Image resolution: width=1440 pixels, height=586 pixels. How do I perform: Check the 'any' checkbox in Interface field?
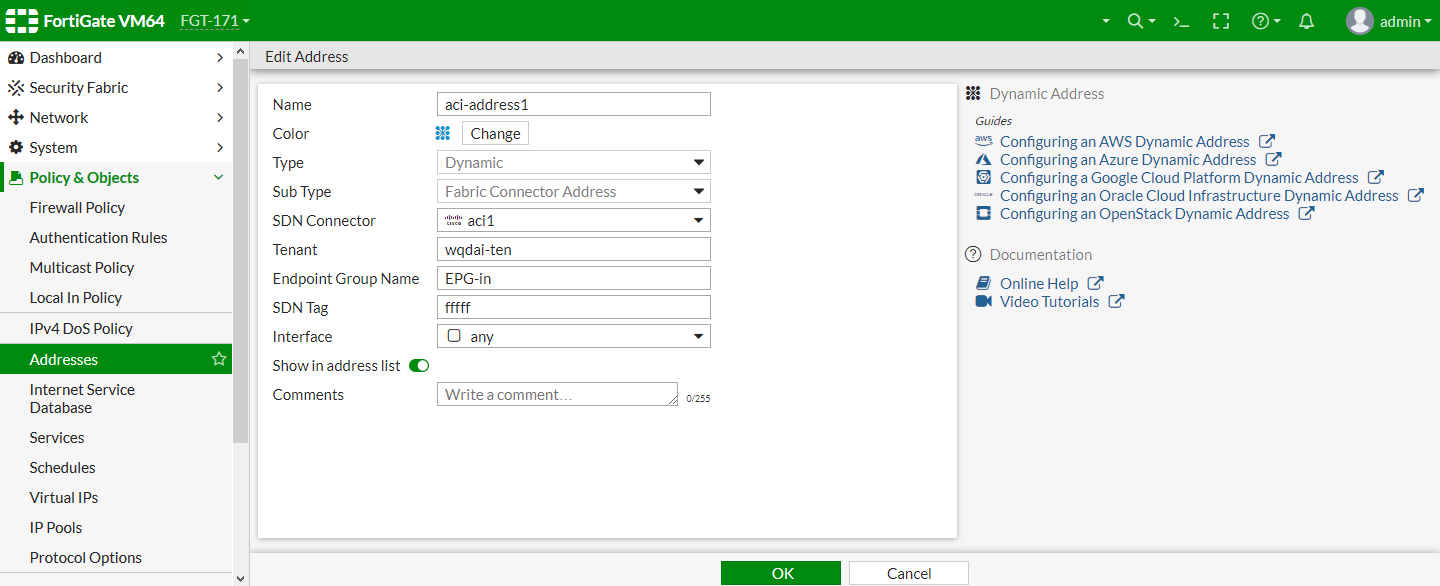point(455,336)
